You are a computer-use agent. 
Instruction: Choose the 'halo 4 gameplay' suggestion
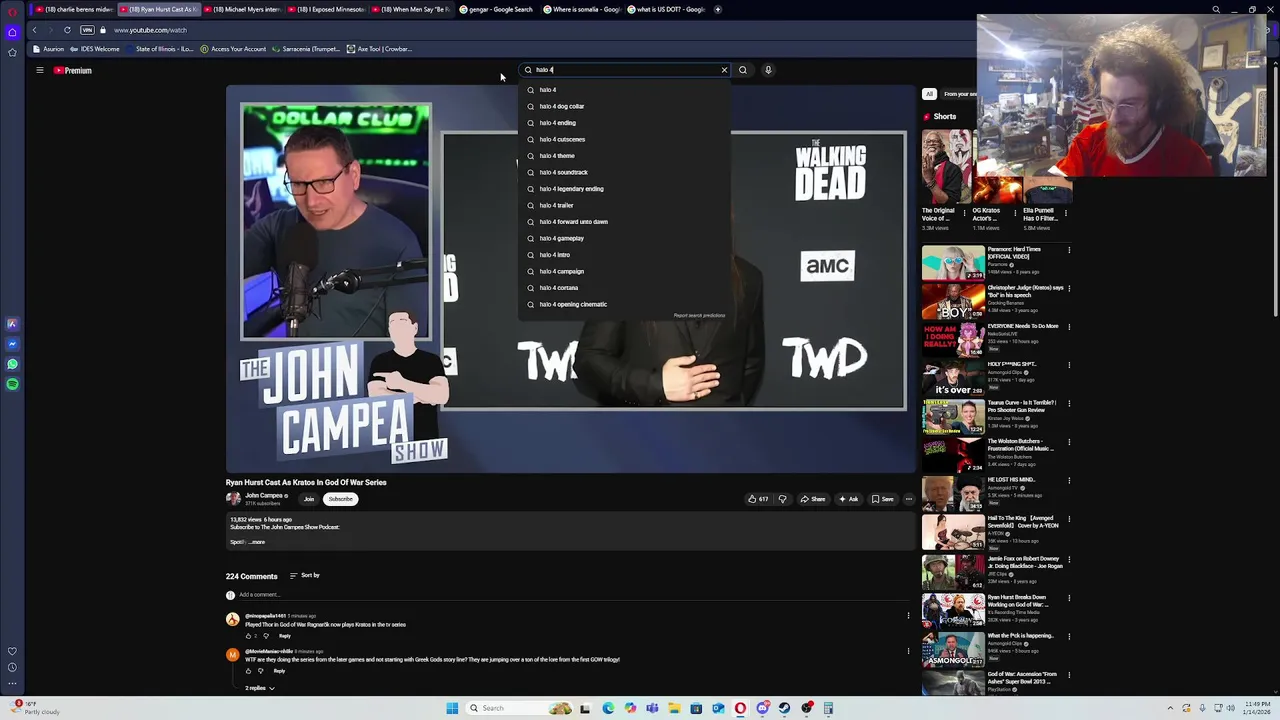(x=625, y=238)
